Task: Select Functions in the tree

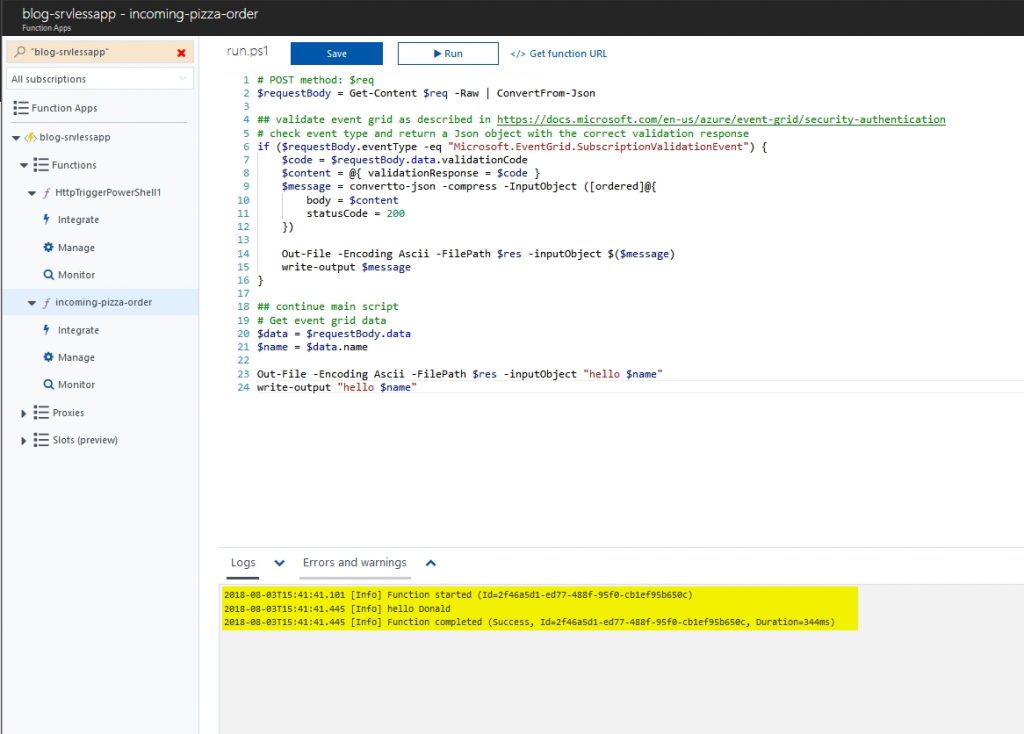Action: pos(74,165)
